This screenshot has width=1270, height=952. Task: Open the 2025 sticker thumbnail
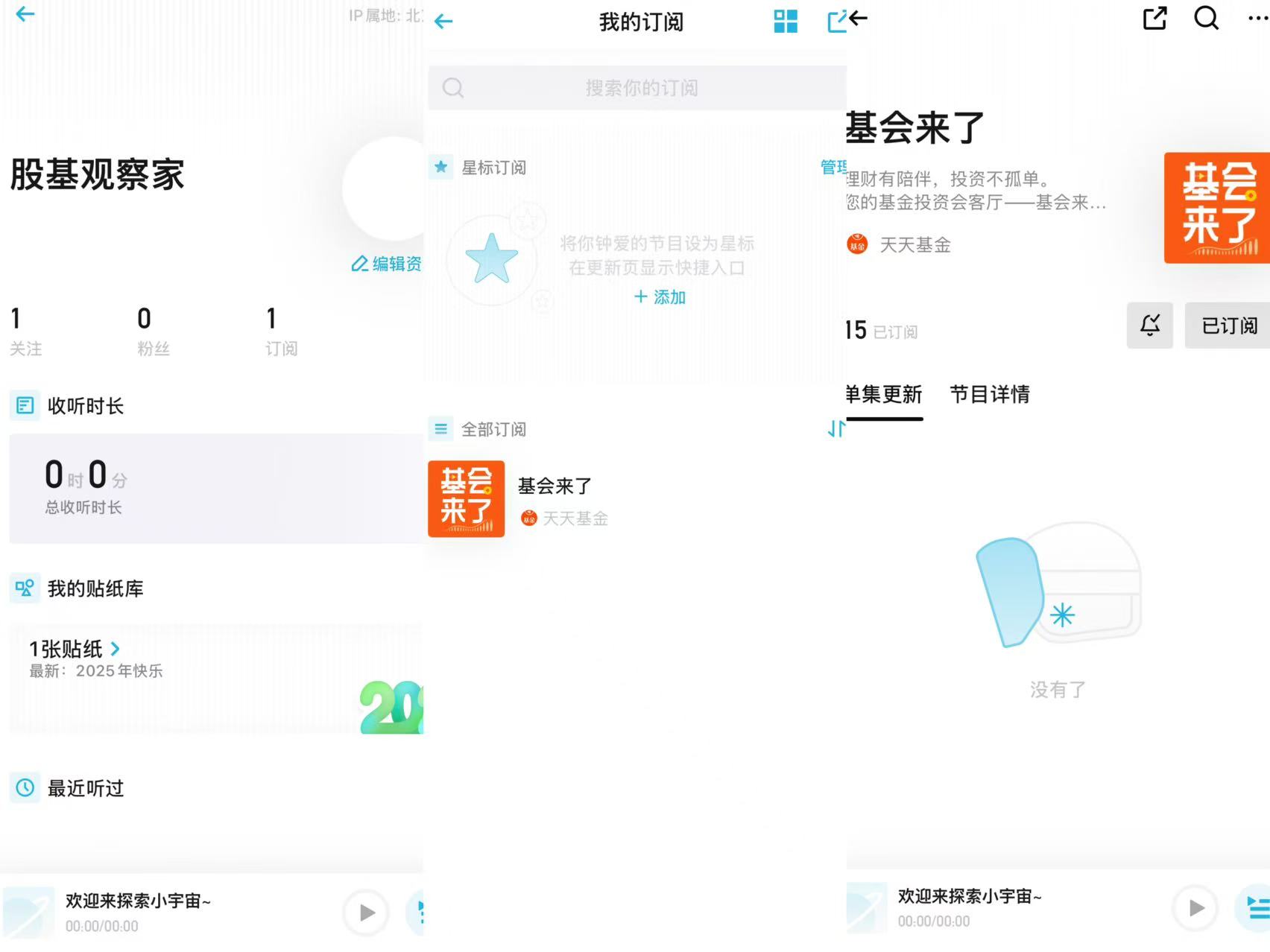tap(391, 706)
